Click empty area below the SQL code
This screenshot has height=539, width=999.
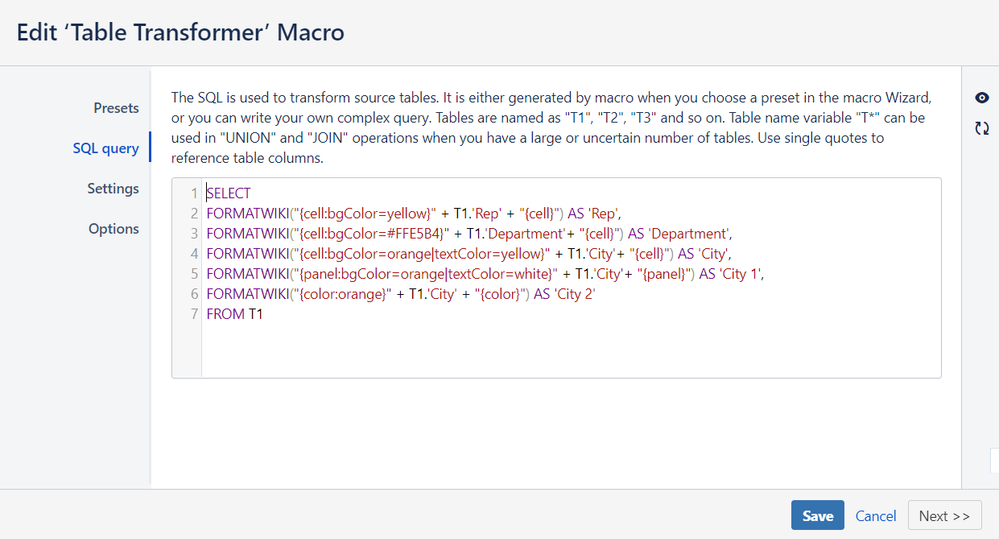point(570,350)
